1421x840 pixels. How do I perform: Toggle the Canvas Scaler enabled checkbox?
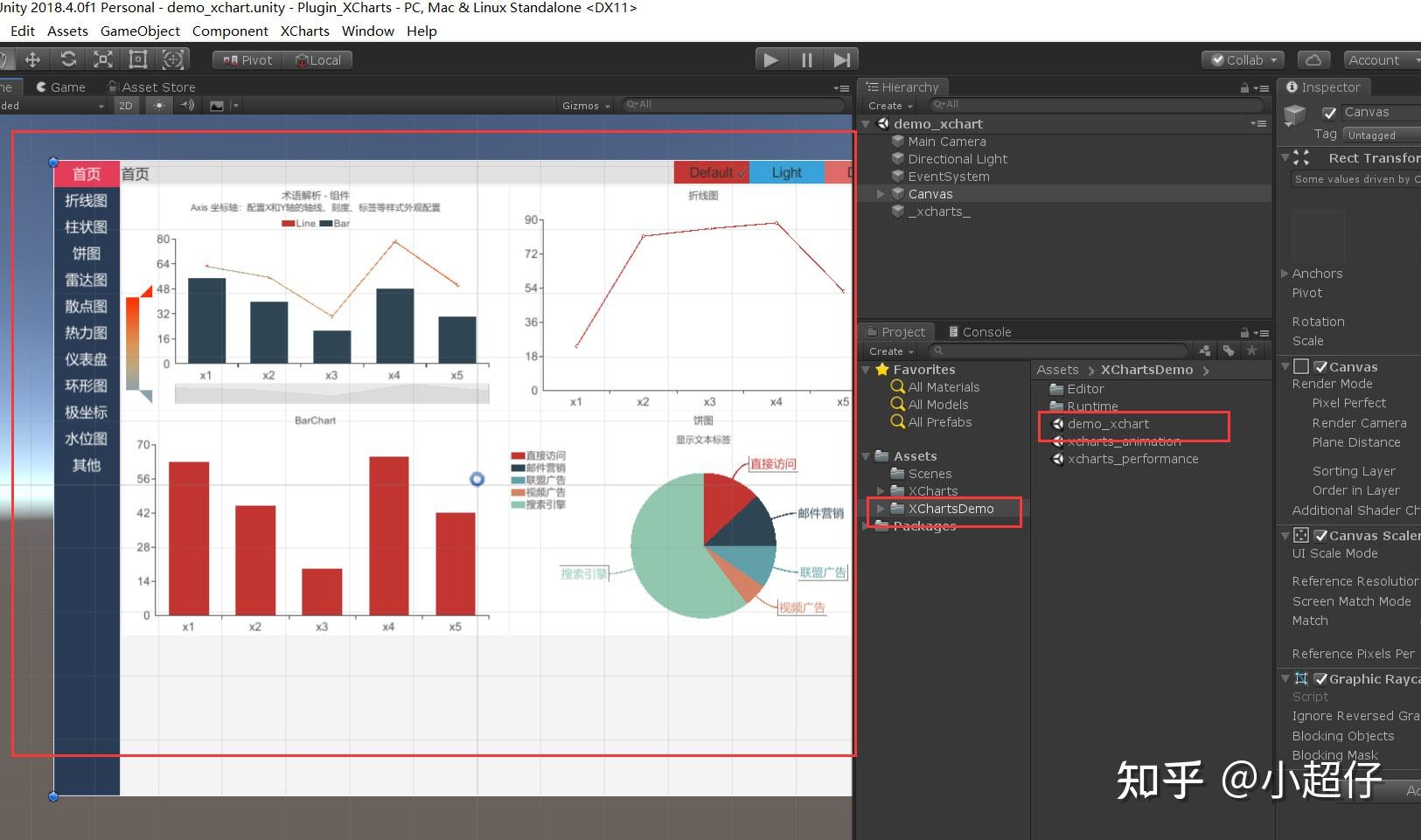pyautogui.click(x=1320, y=535)
